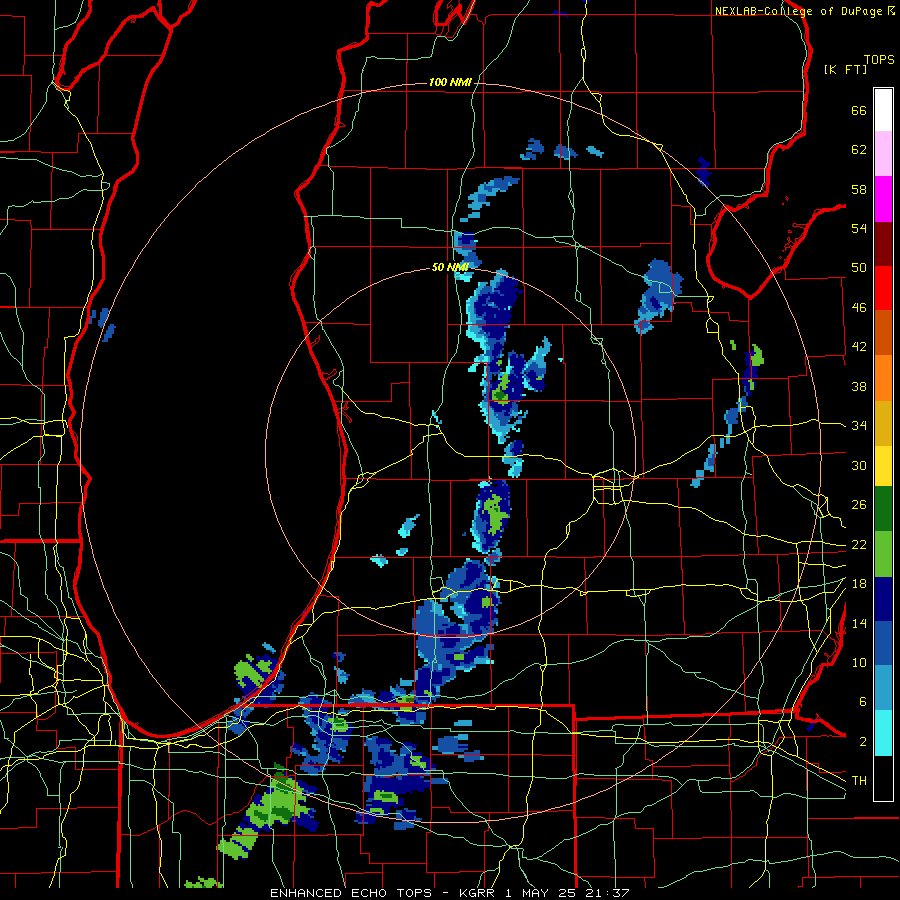Click the 50 NMI range ring label
The image size is (900, 900).
point(450,267)
